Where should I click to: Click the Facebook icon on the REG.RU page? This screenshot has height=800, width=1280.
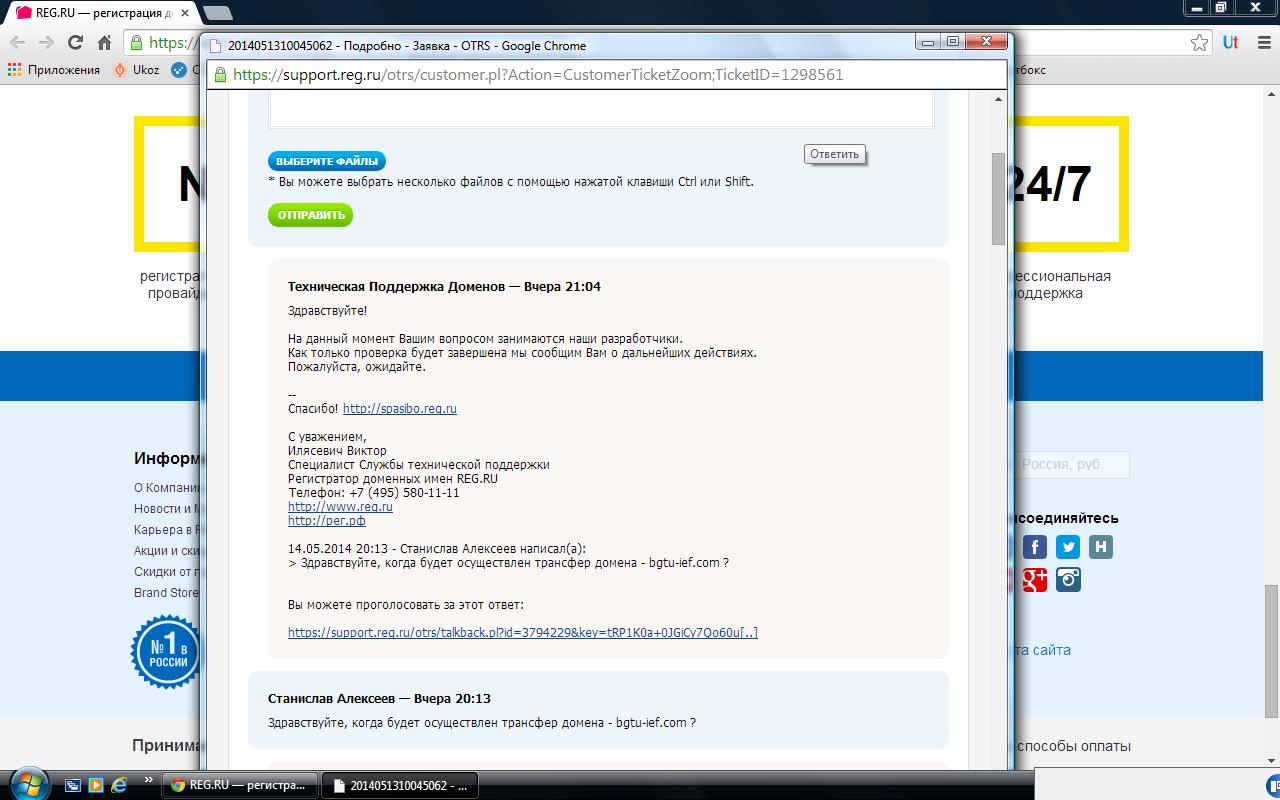(x=1035, y=547)
